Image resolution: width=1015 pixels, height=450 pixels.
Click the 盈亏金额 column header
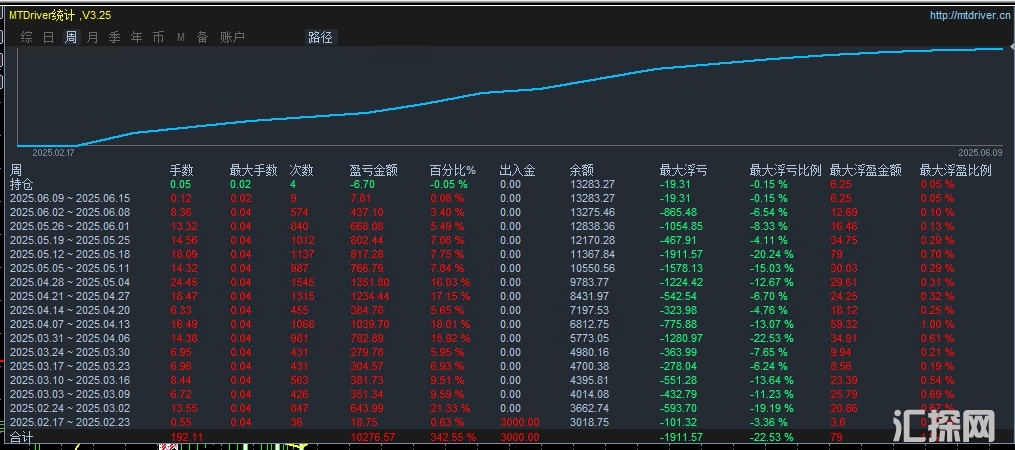(x=374, y=170)
